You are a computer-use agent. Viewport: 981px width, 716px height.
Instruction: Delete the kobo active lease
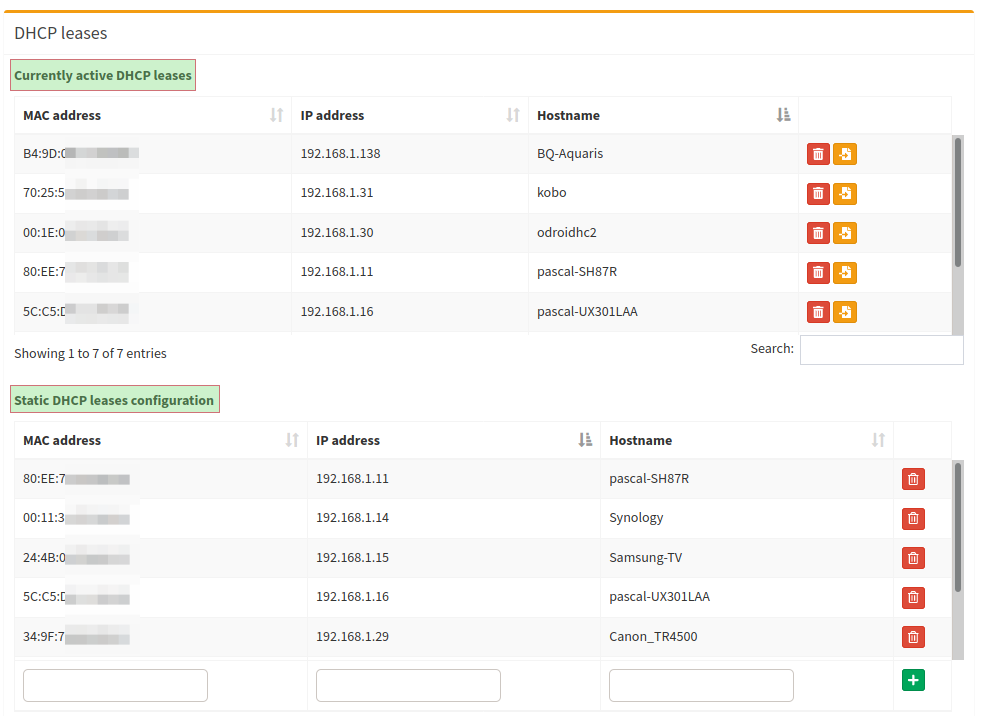[x=818, y=193]
